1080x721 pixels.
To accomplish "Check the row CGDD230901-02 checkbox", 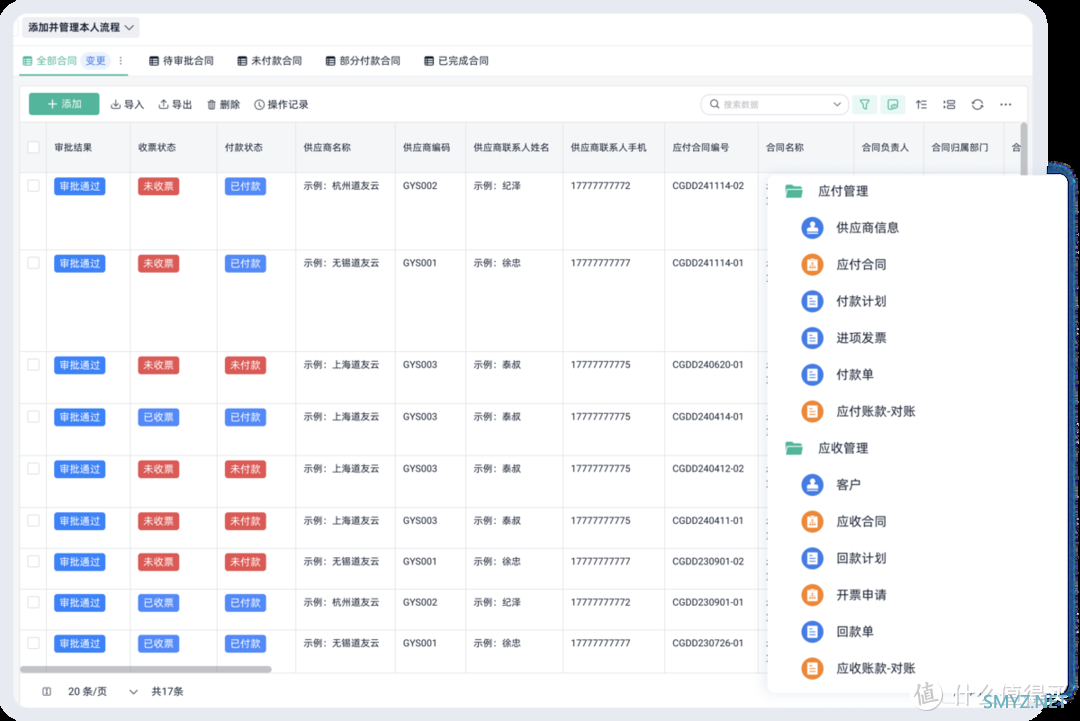I will coord(33,561).
